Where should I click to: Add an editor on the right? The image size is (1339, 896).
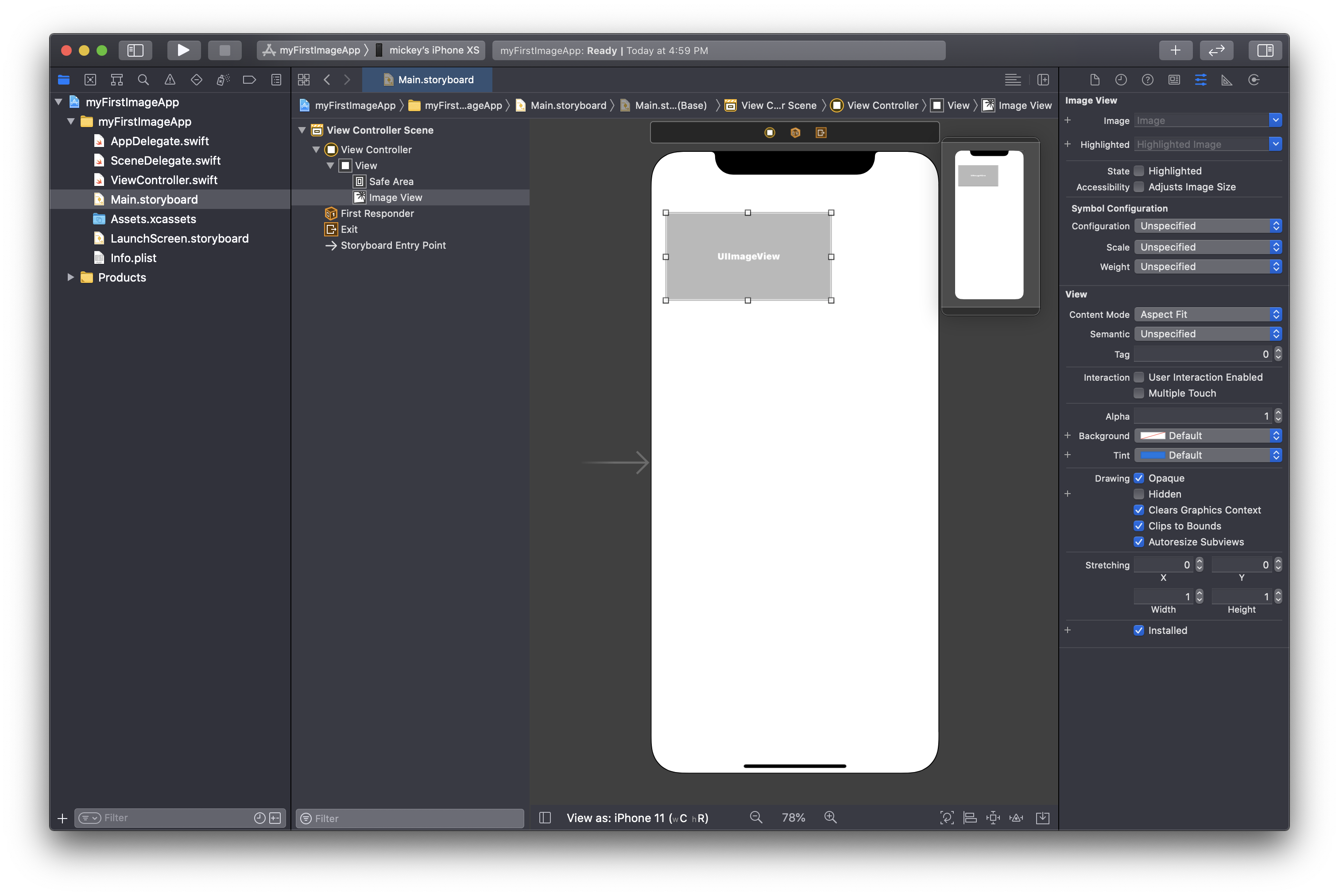click(x=1043, y=80)
